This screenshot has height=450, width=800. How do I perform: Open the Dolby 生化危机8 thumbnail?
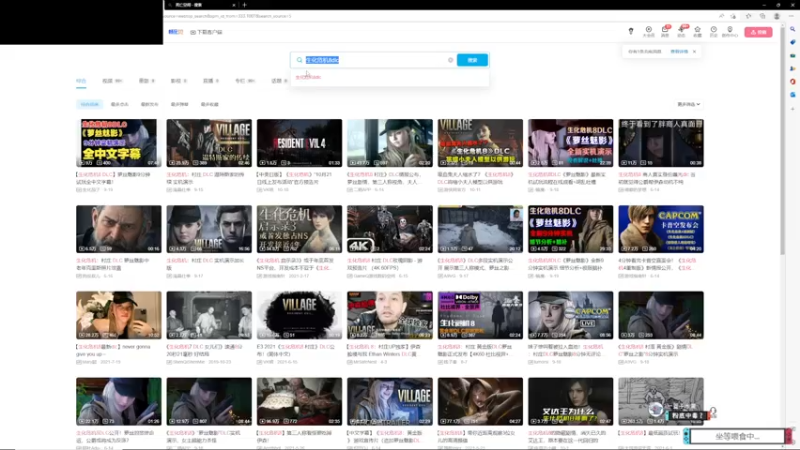point(480,315)
